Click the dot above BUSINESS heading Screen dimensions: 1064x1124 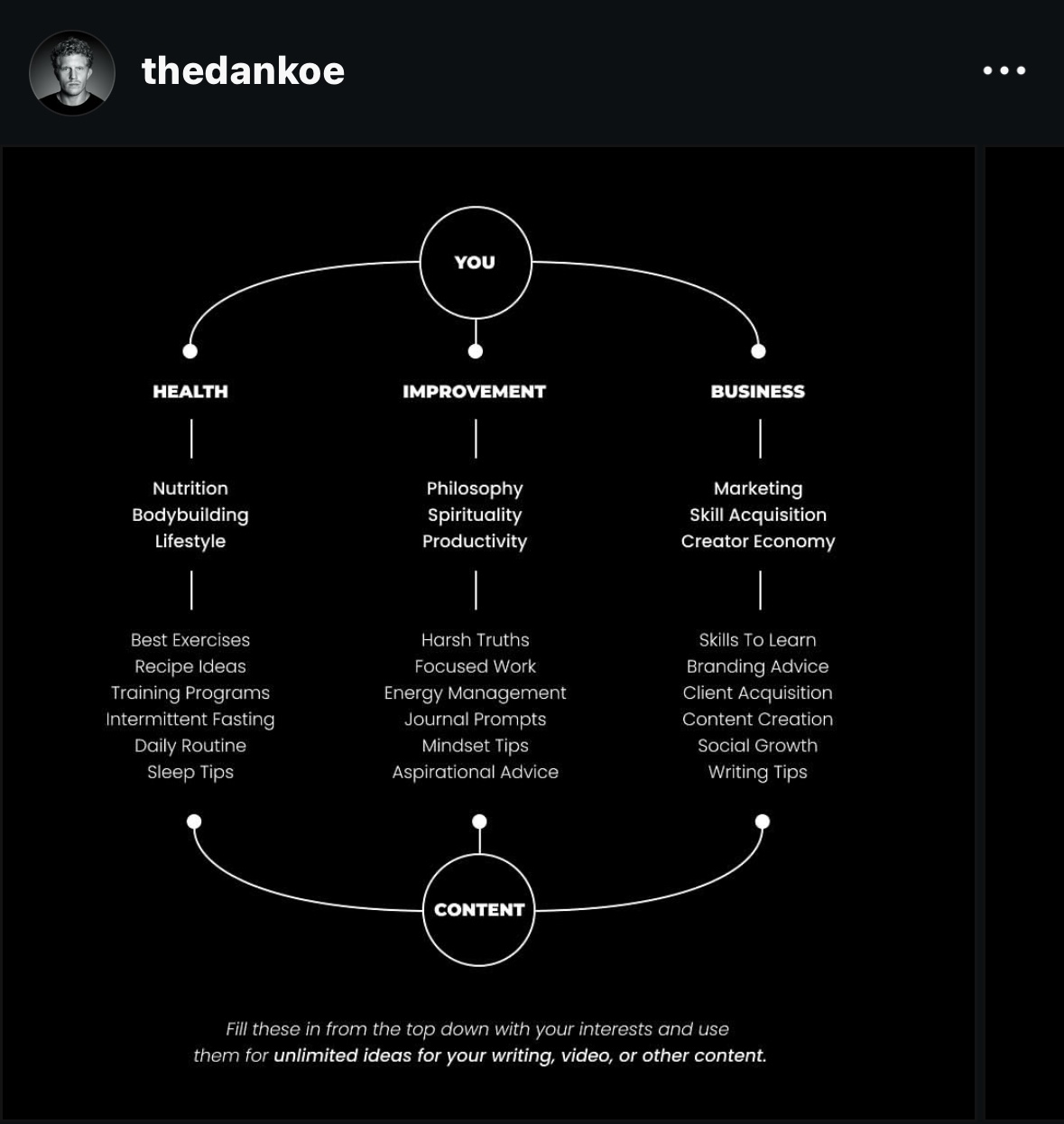[759, 351]
